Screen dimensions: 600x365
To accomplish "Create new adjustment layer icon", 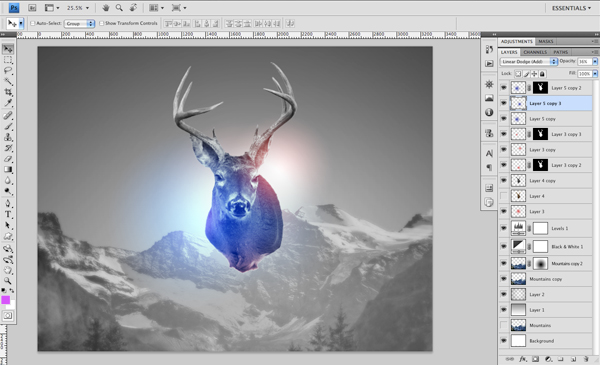I will point(548,359).
